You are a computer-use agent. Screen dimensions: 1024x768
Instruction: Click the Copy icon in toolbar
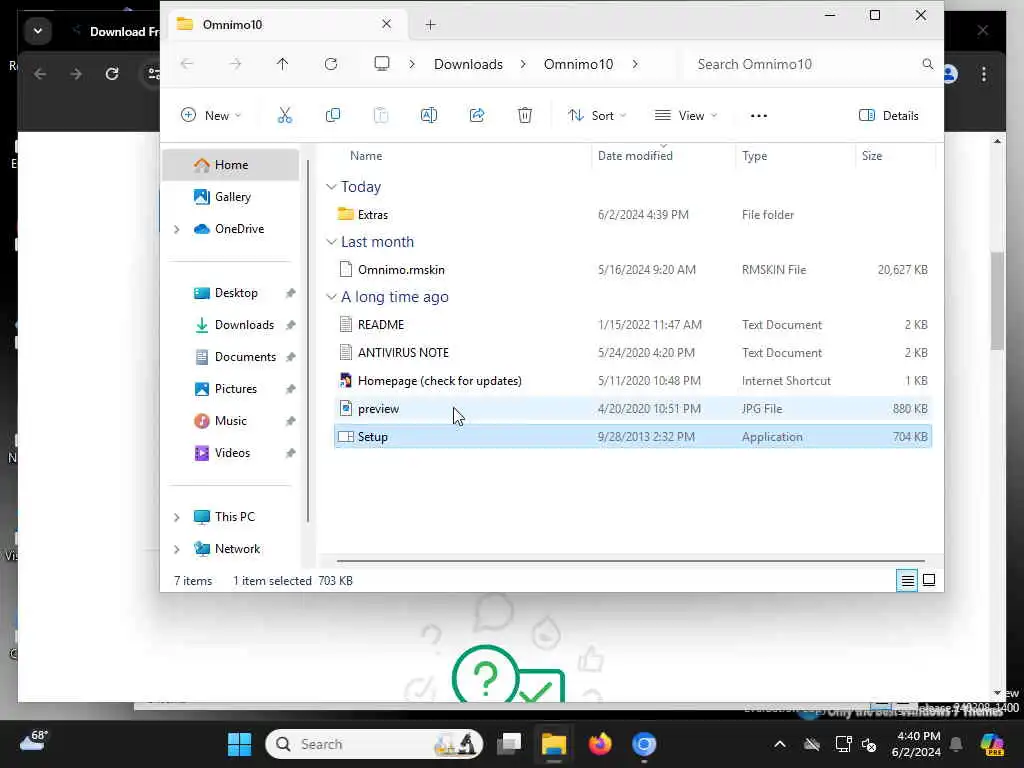coord(332,116)
